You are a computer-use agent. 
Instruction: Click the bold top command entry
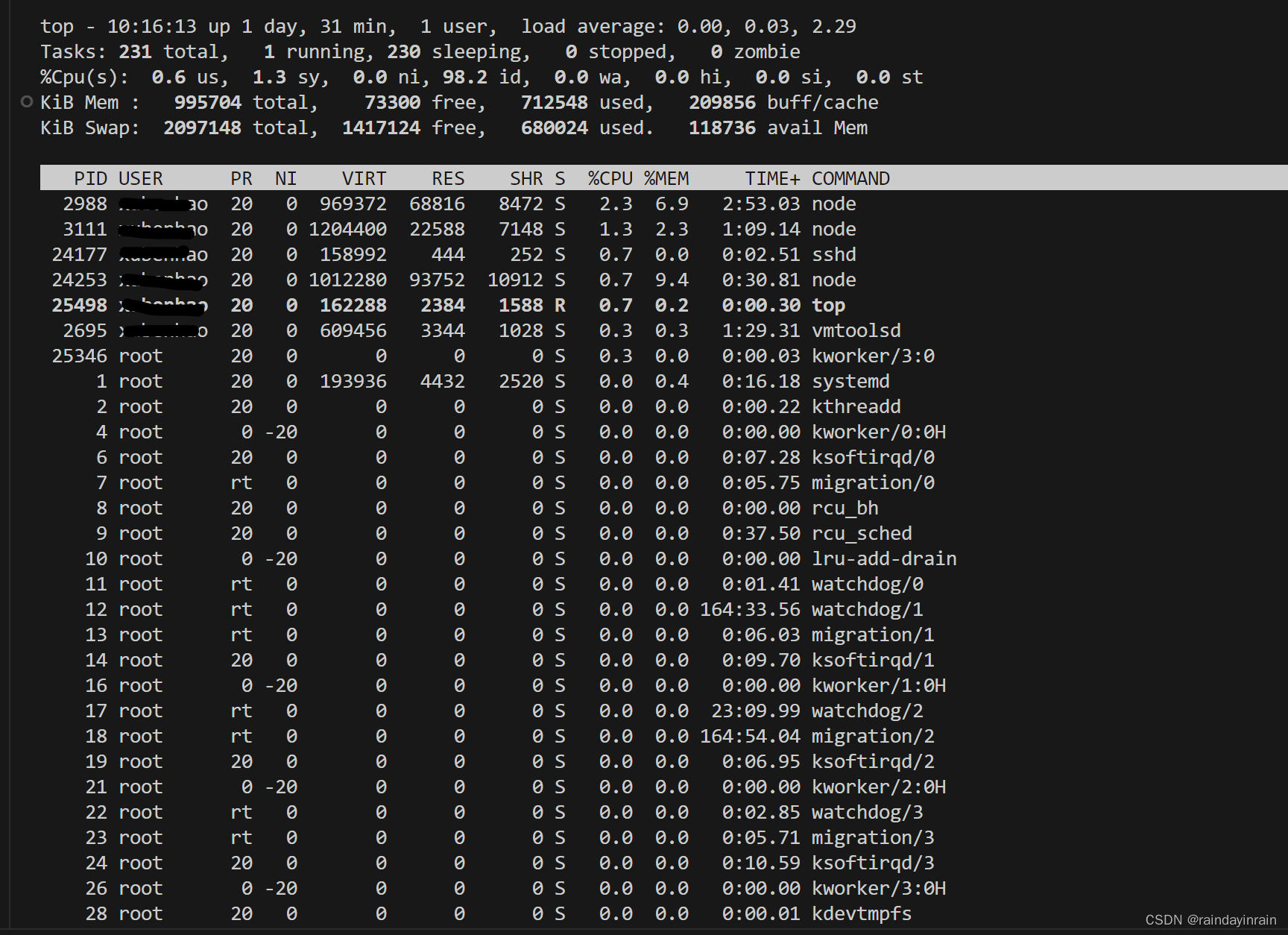[x=828, y=306]
